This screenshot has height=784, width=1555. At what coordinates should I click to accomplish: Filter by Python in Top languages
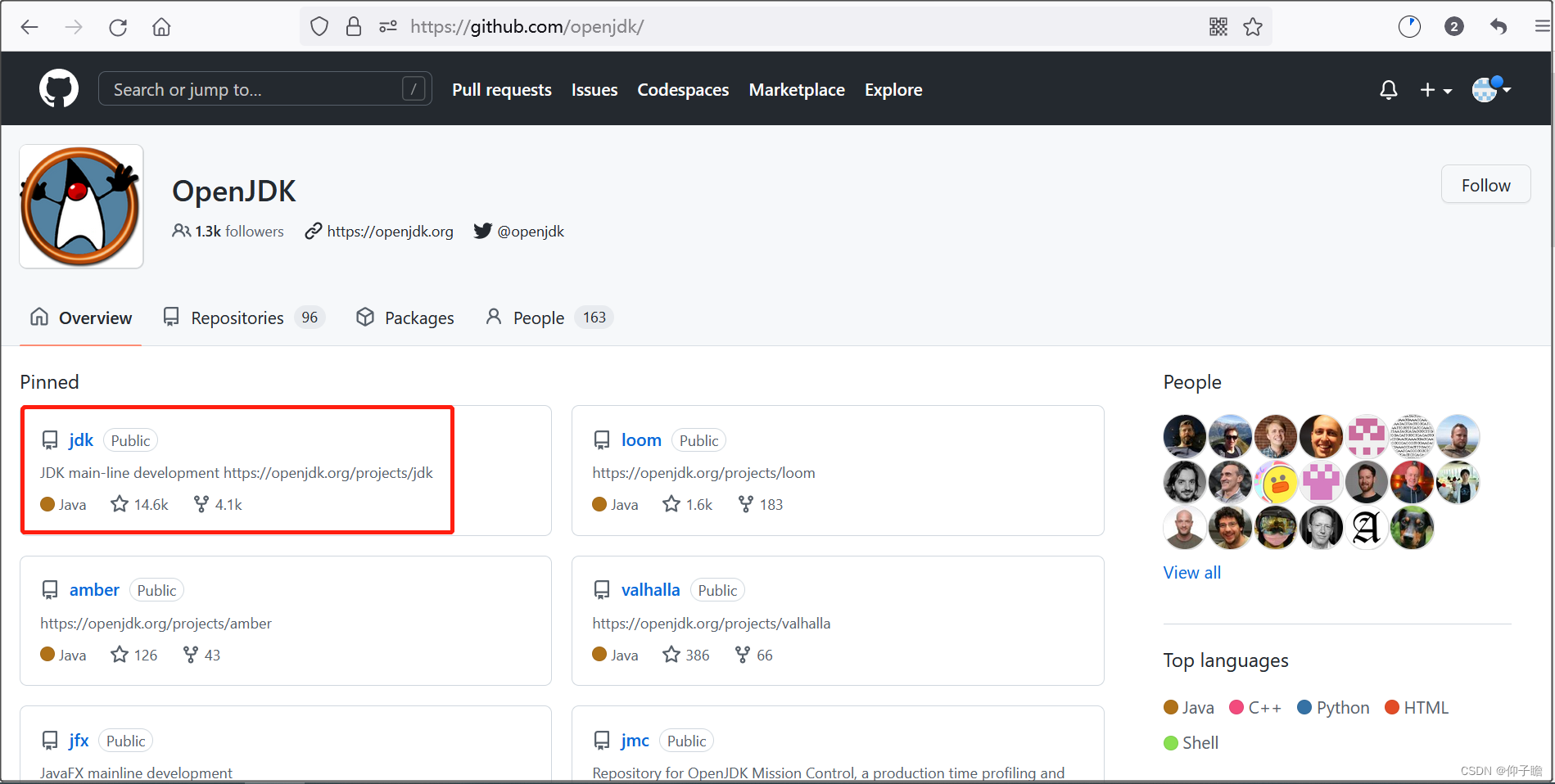pos(1334,708)
